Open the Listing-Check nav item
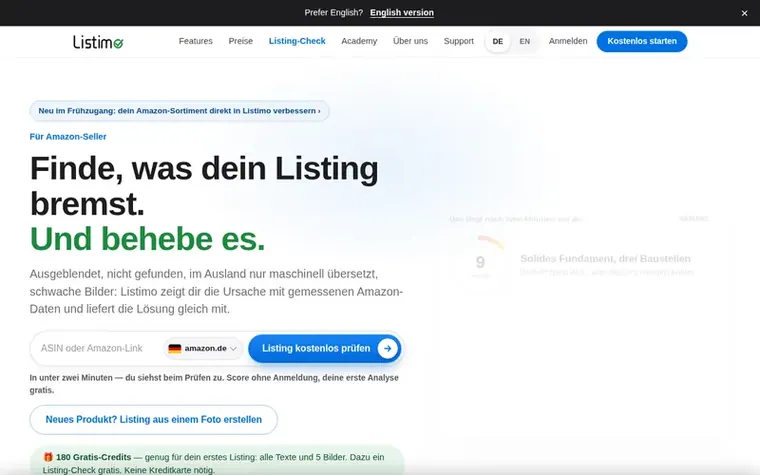 click(297, 41)
